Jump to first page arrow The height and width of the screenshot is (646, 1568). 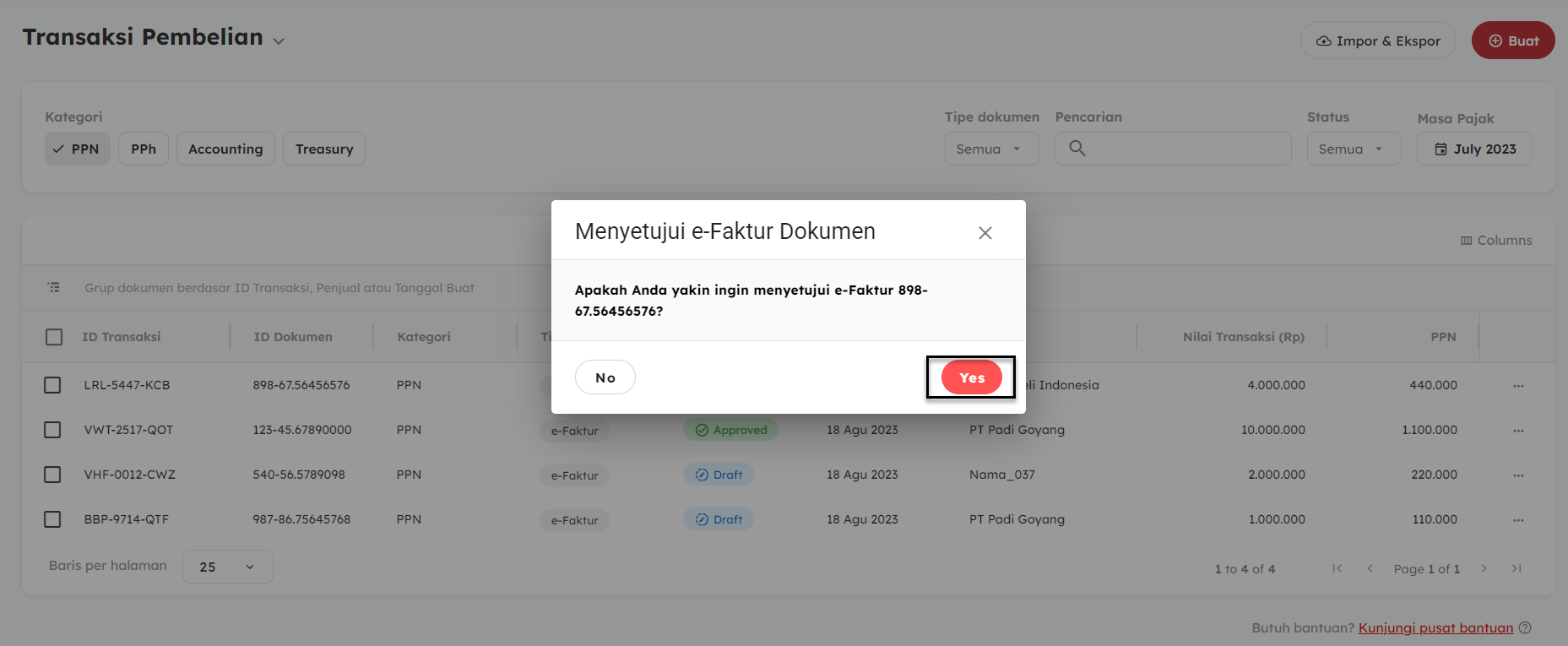pyautogui.click(x=1337, y=568)
